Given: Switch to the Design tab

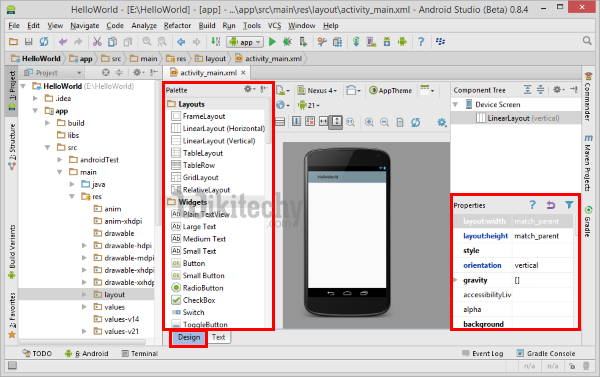Looking at the screenshot, I should [189, 337].
